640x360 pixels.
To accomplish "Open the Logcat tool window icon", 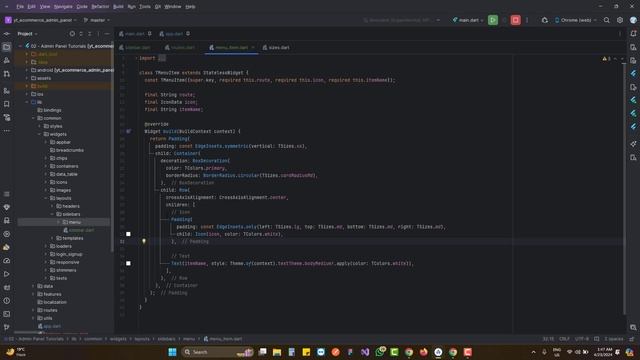I will pos(7,287).
